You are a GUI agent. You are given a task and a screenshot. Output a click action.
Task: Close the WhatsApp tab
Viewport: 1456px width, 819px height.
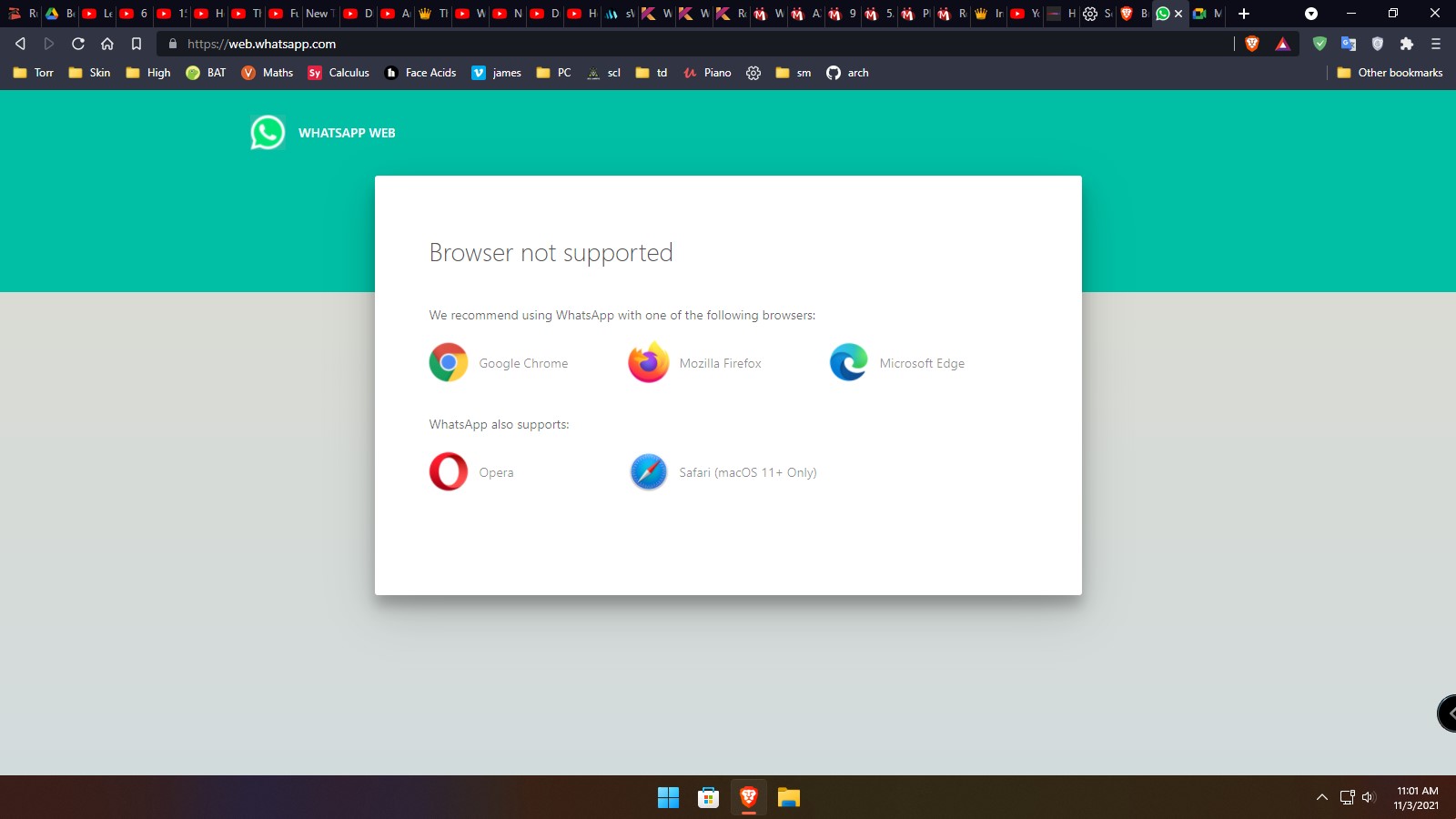click(x=1178, y=14)
